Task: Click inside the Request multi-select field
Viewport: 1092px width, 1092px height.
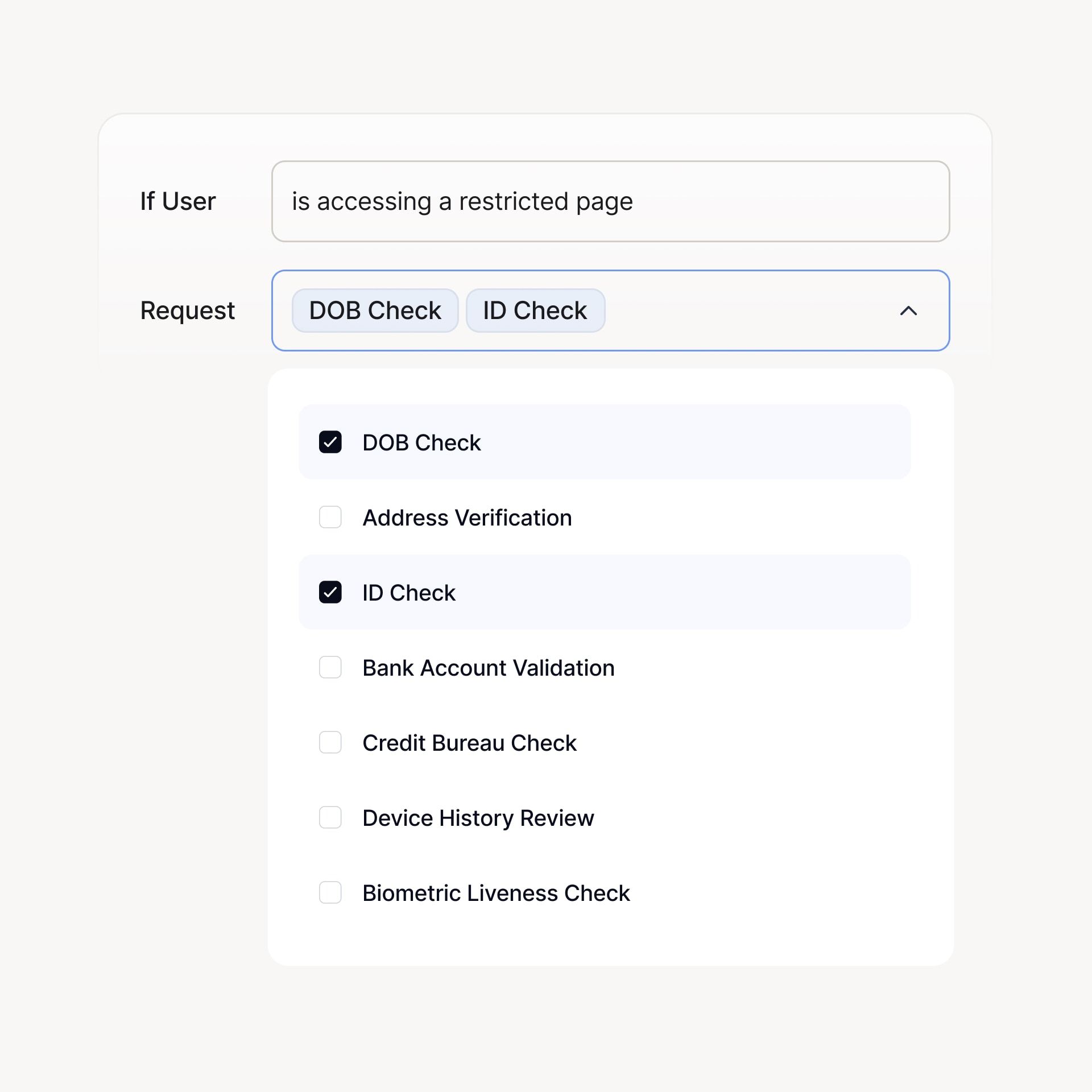Action: 739,311
